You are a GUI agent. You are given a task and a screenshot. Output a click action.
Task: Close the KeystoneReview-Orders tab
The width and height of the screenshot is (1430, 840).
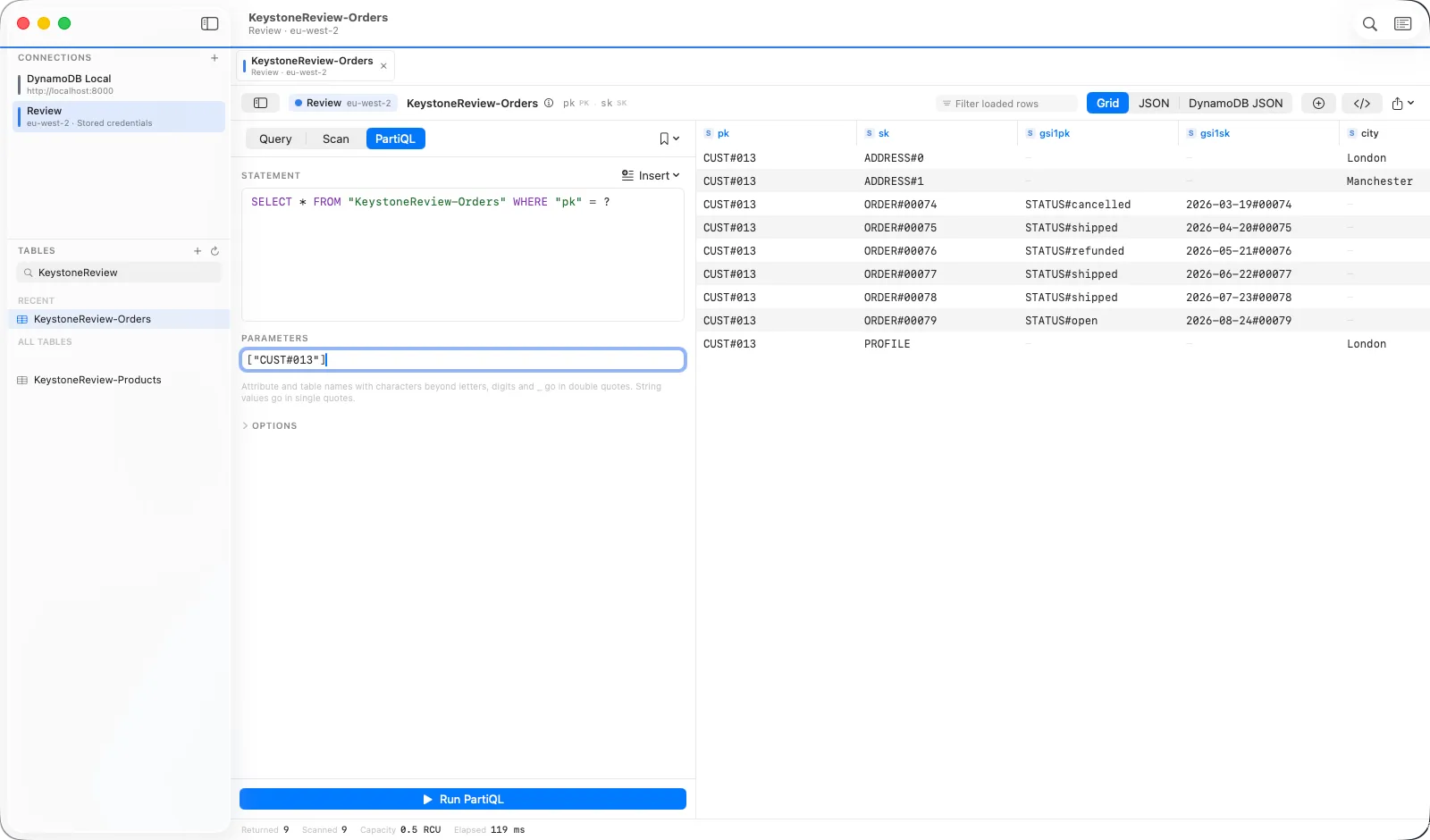383,66
